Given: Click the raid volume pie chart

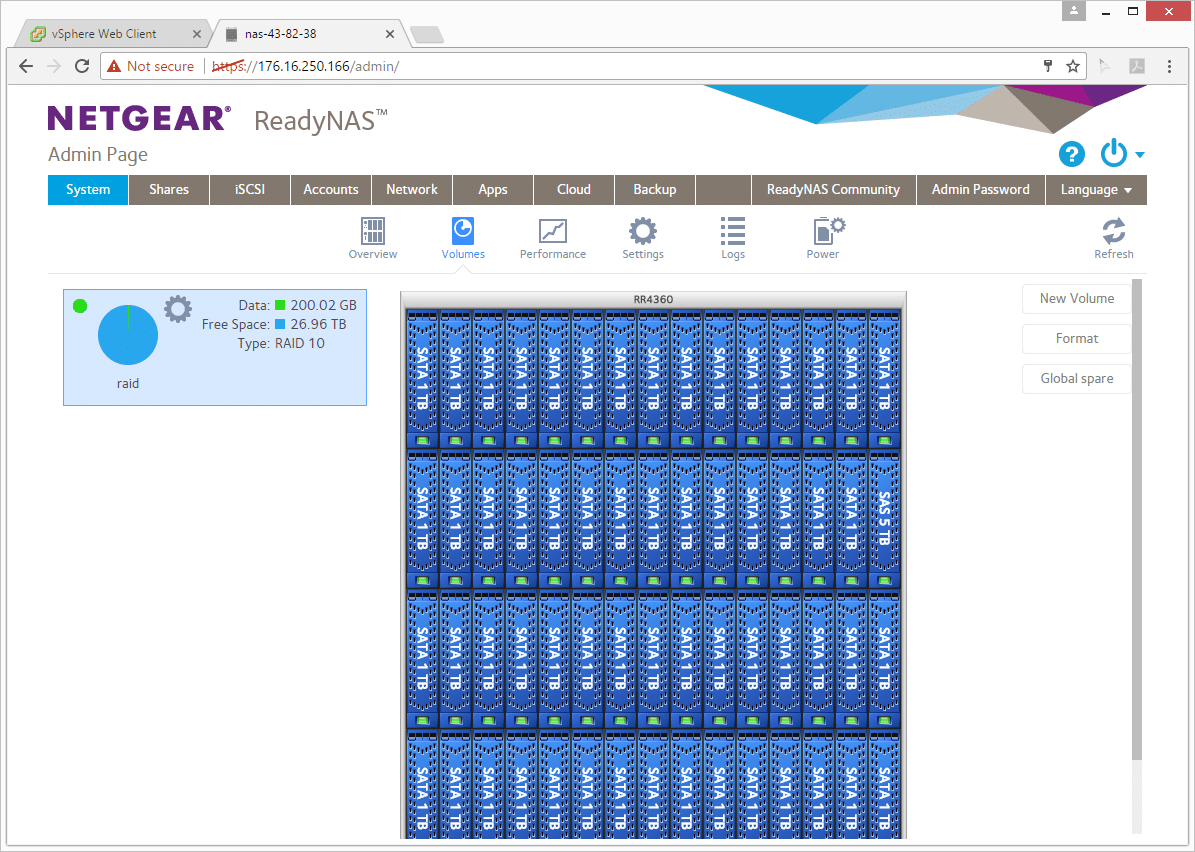Looking at the screenshot, I should (x=128, y=335).
